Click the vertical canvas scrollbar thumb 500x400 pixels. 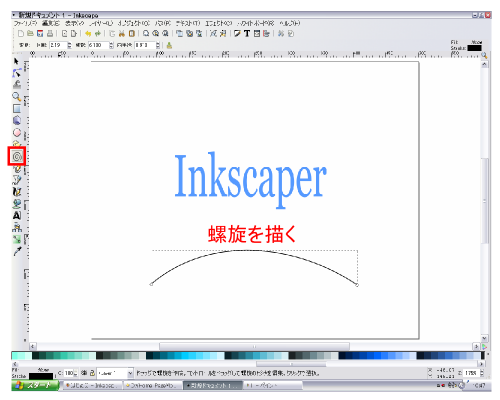[x=485, y=201]
